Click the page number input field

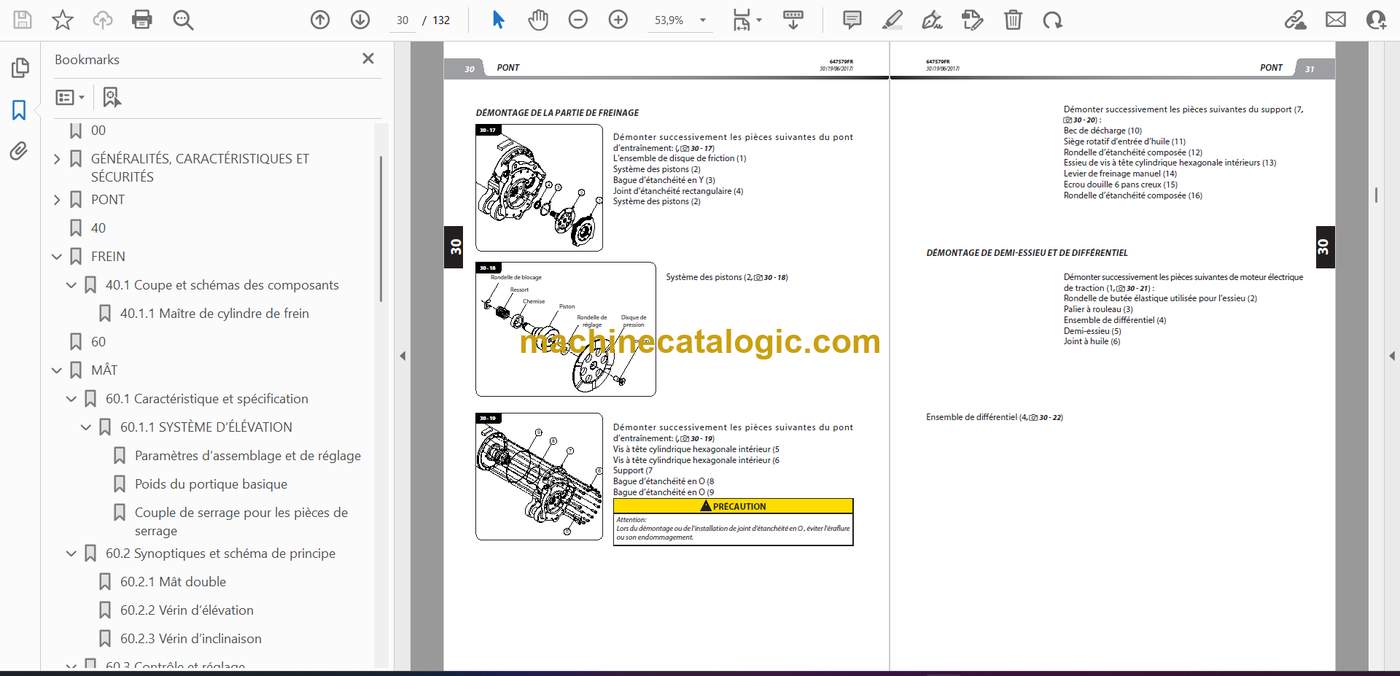(402, 20)
